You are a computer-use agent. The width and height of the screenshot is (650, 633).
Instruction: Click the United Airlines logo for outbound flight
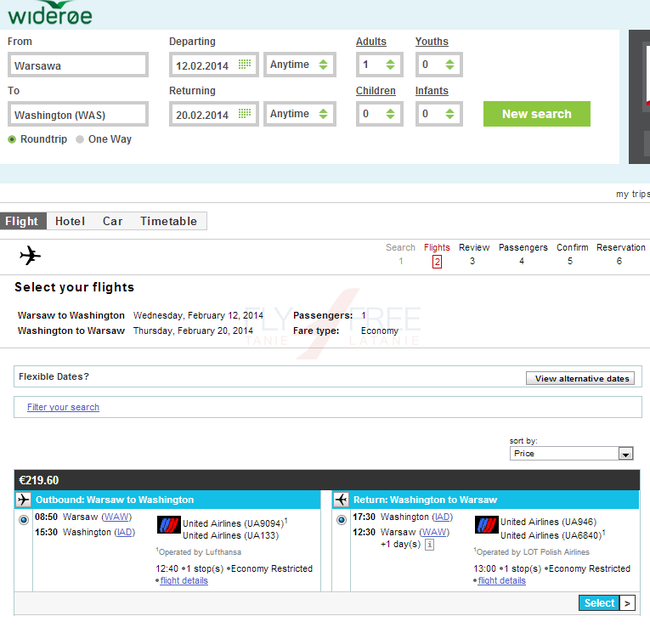169,525
